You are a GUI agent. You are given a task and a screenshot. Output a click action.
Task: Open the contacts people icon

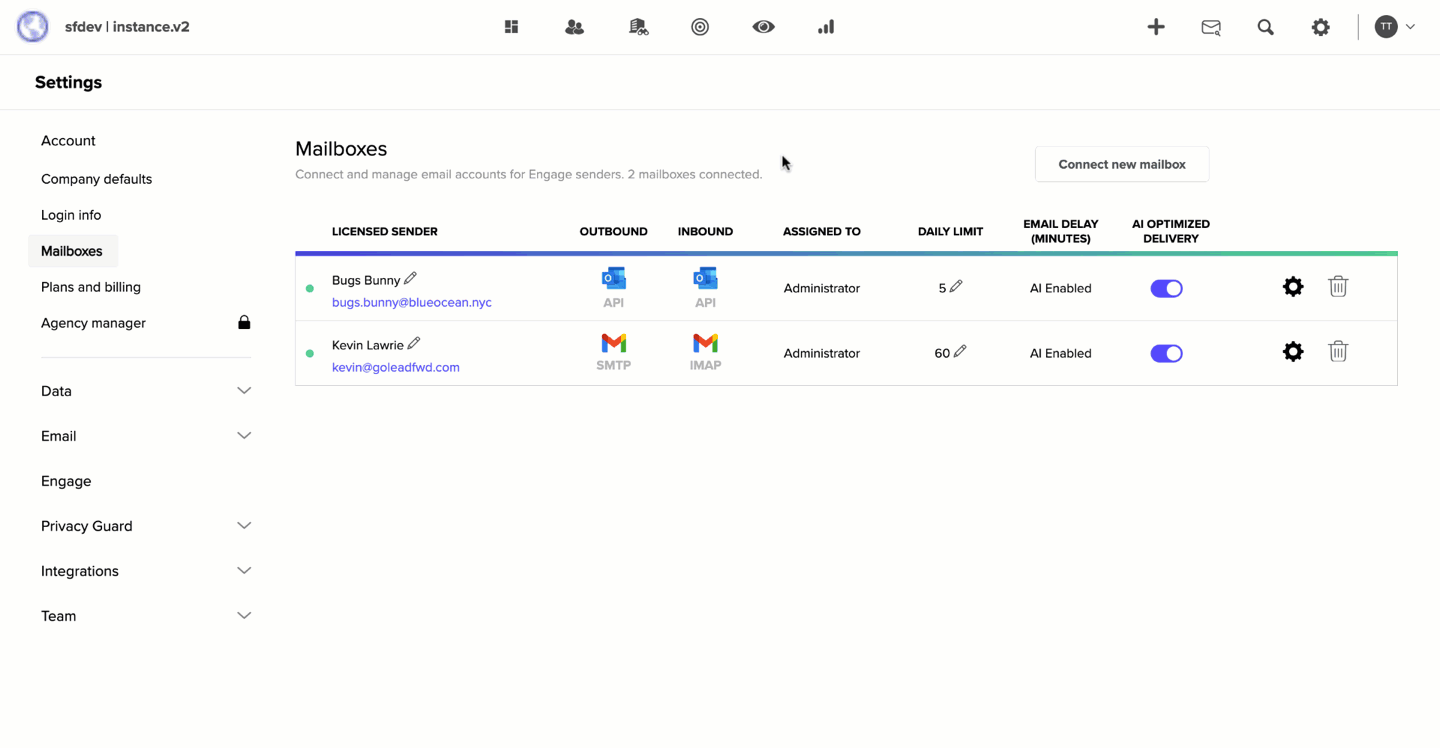point(574,27)
